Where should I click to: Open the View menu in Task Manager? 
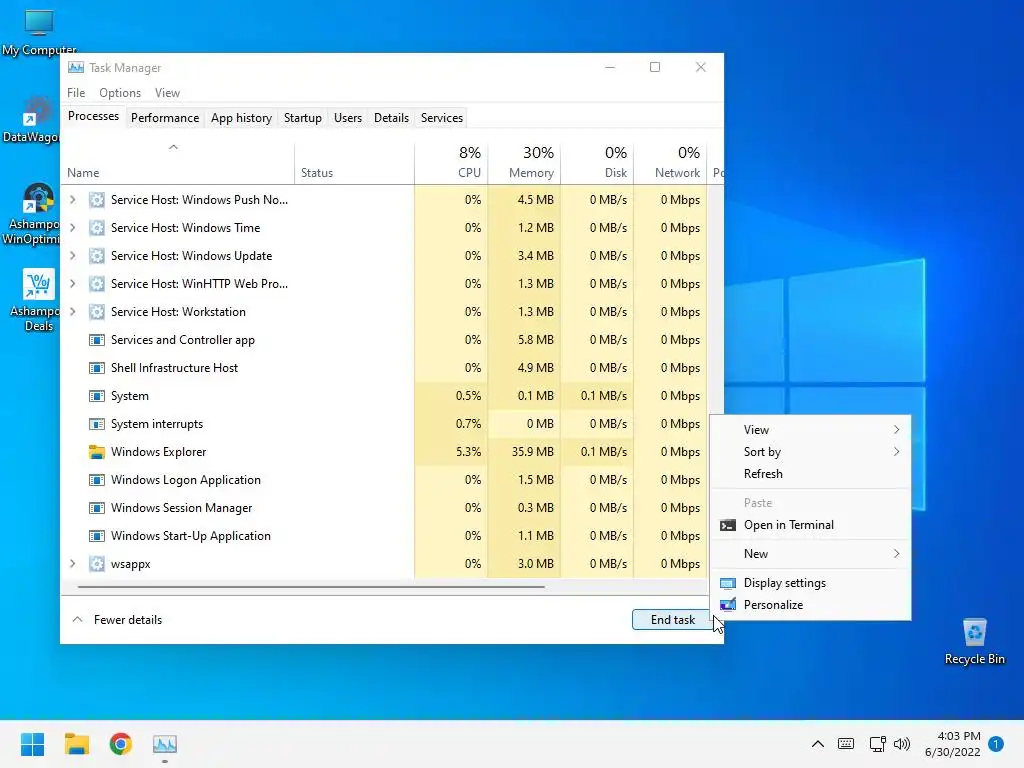click(167, 93)
